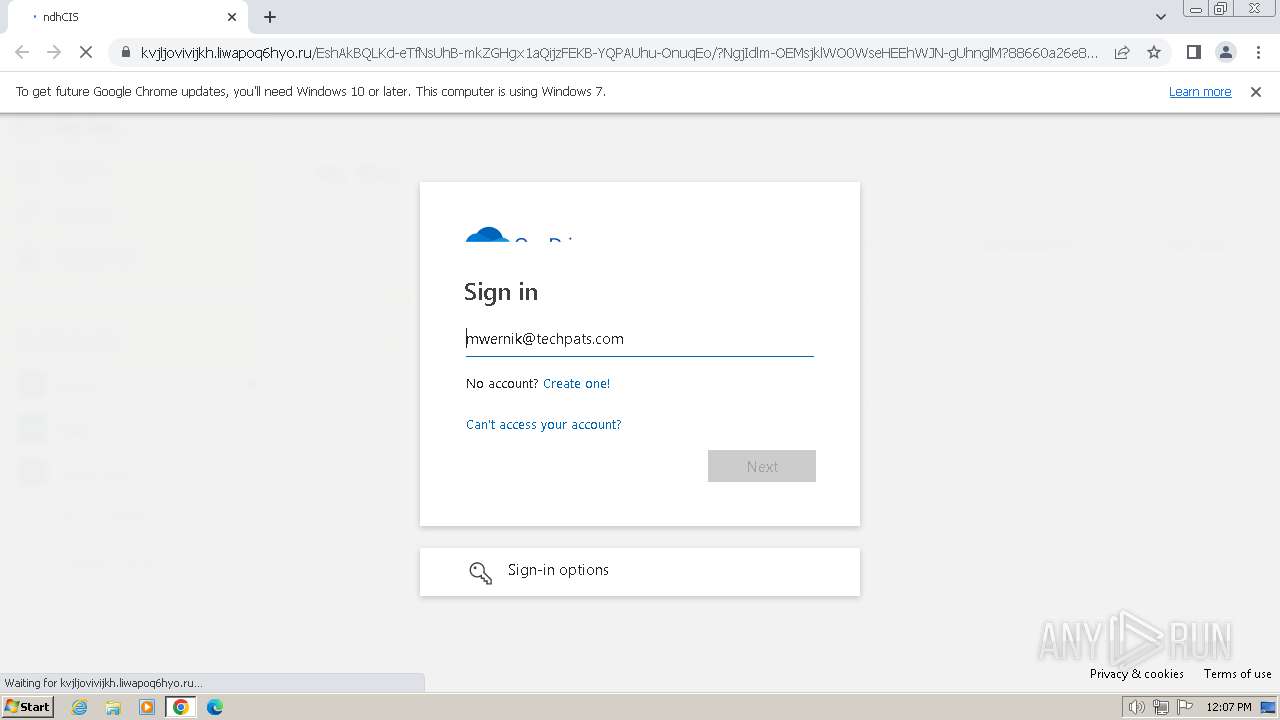Open Chrome side panel
This screenshot has height=720, width=1280.
pyautogui.click(x=1193, y=52)
